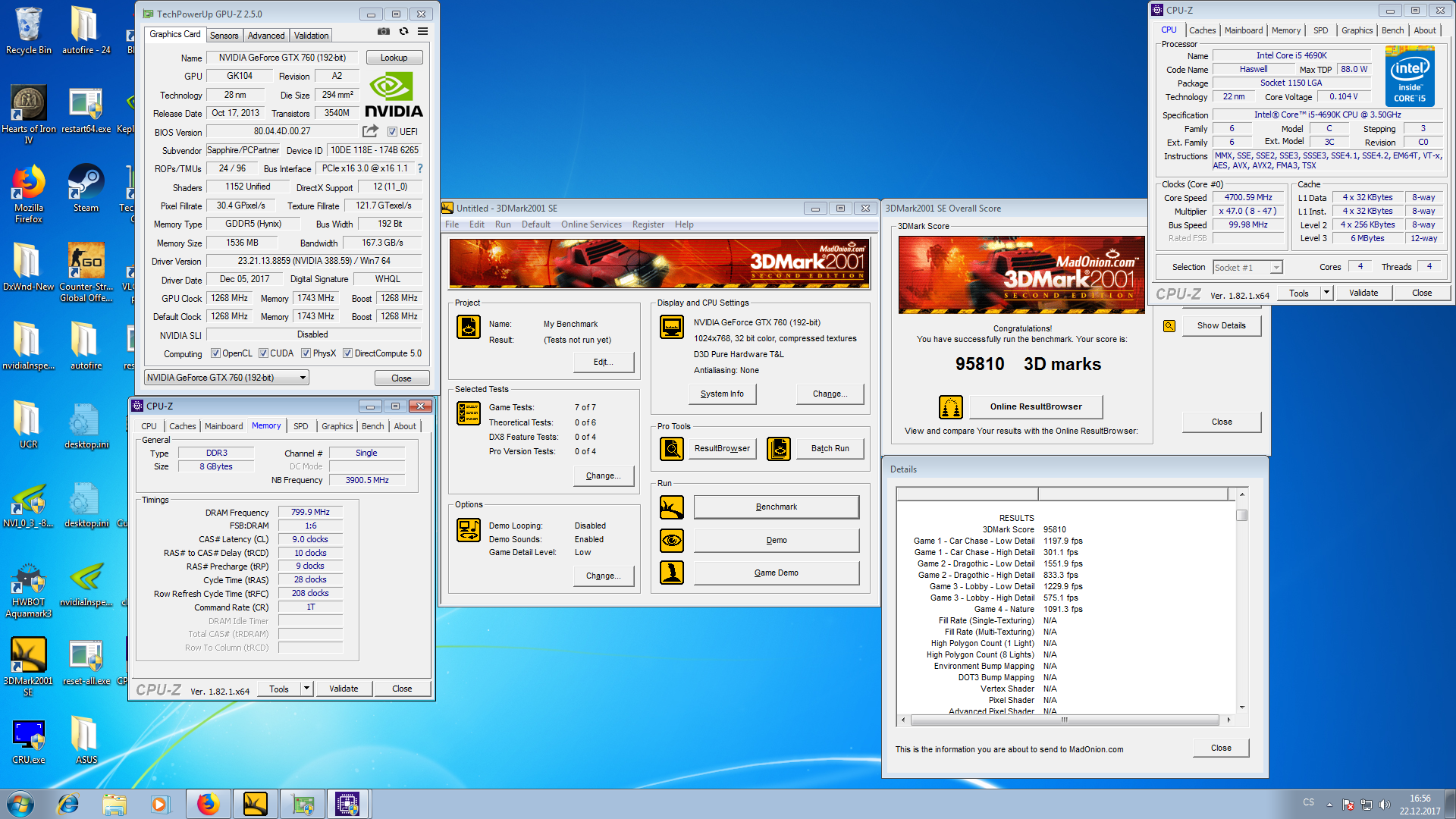This screenshot has height=819, width=1456.
Task: Click the Project icon in 3DMark2001
Action: [x=469, y=327]
